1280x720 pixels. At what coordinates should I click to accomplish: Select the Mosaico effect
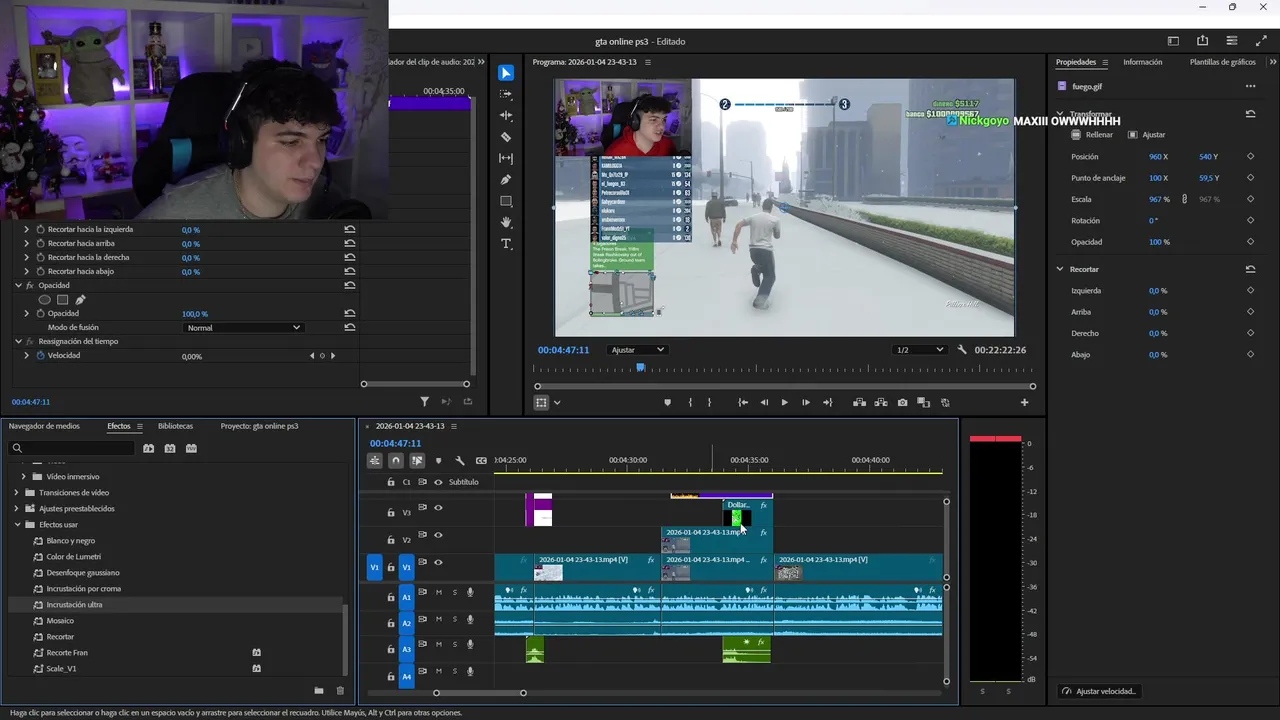(x=60, y=621)
